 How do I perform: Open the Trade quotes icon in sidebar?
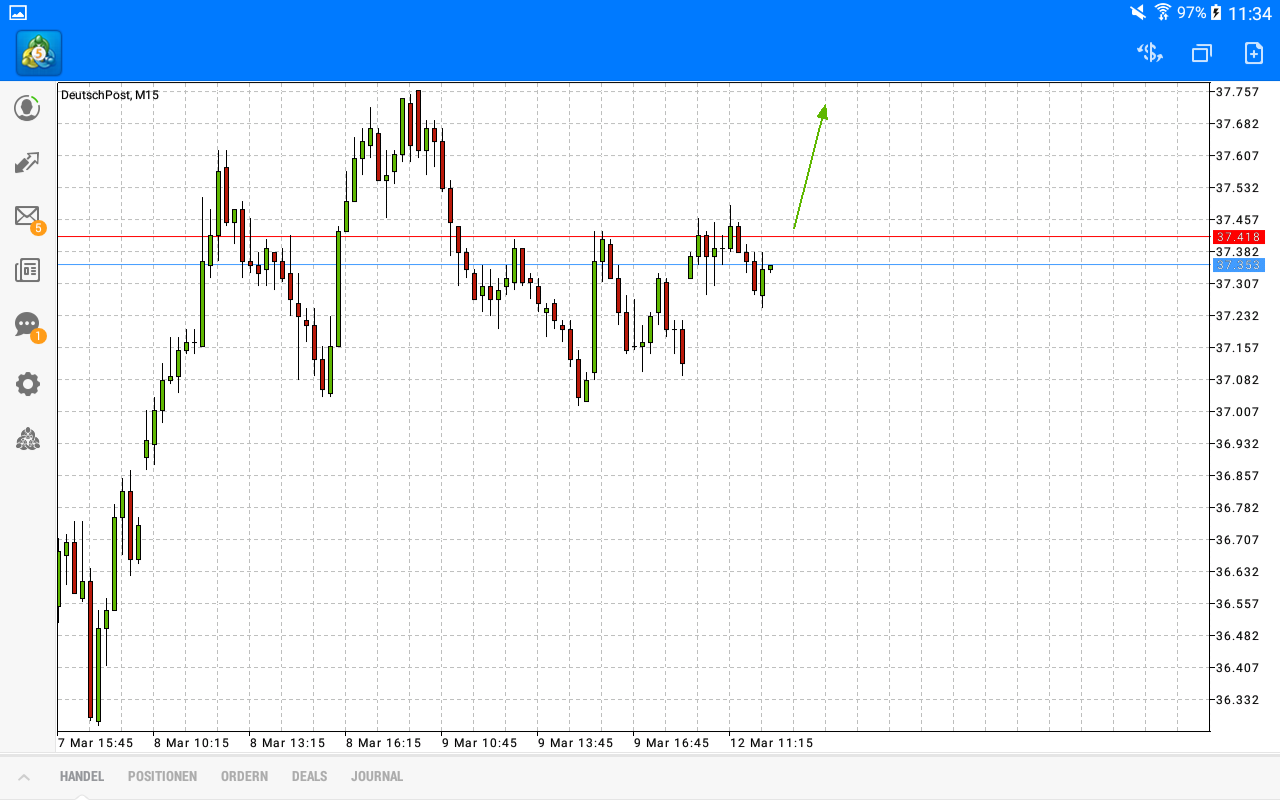click(27, 162)
